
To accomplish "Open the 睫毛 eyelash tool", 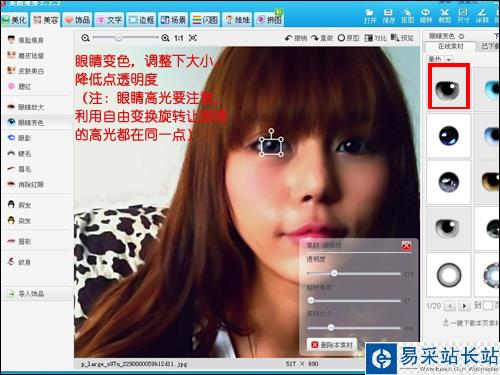I will tap(19, 153).
